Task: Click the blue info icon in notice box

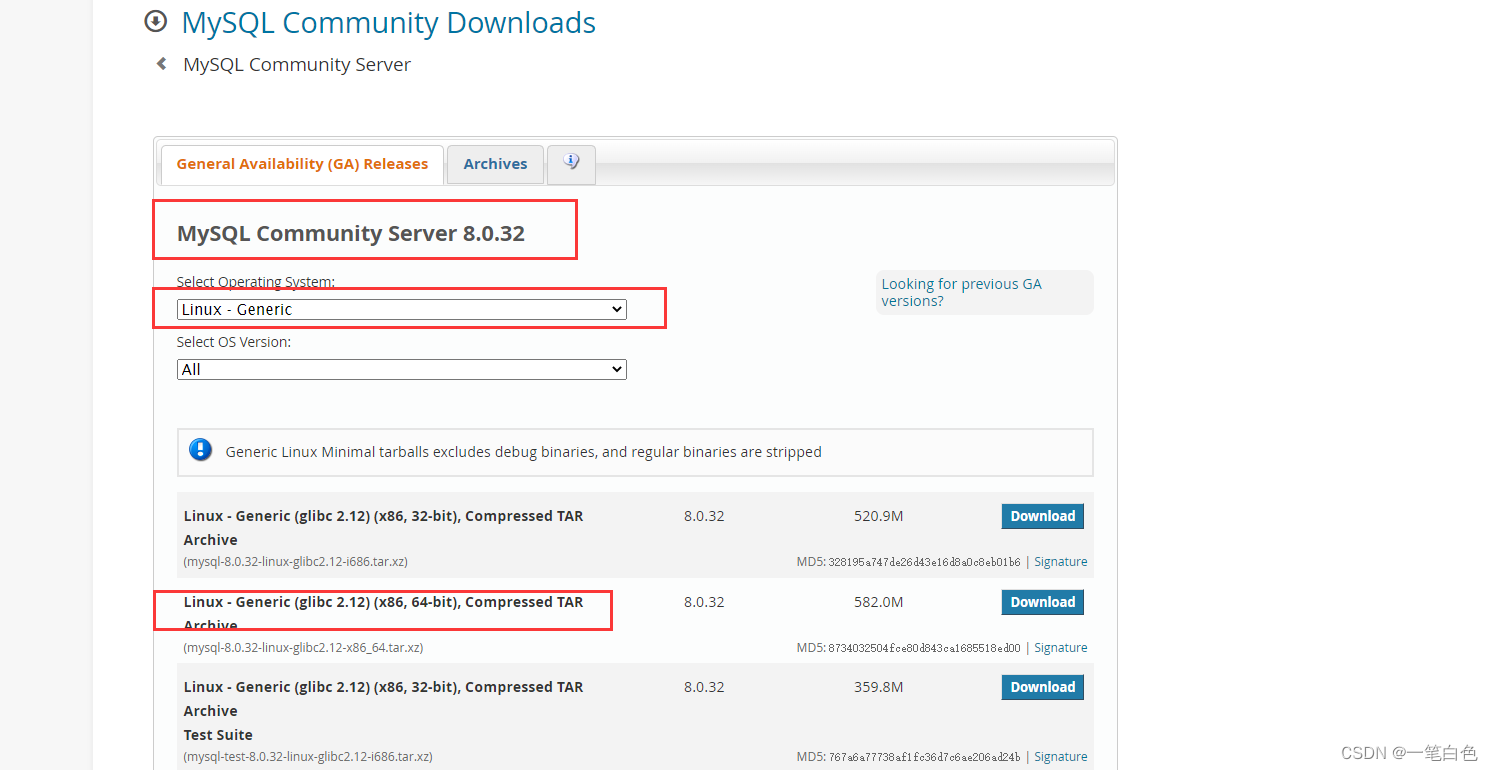Action: pos(201,450)
